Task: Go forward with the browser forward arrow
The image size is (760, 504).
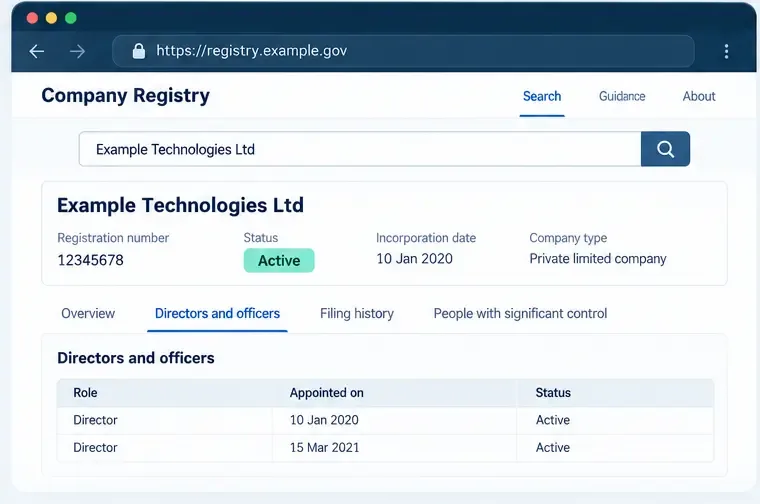Action: 77,51
